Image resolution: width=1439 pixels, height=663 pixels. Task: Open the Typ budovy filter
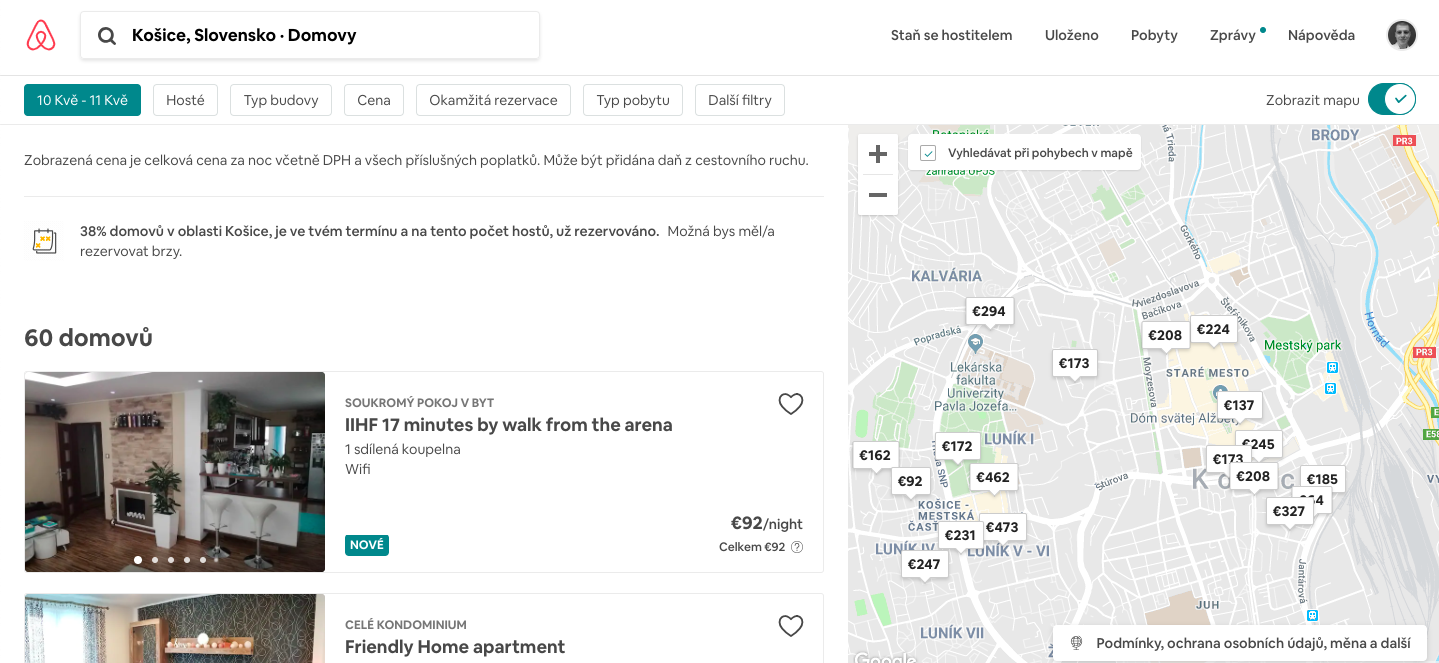281,100
